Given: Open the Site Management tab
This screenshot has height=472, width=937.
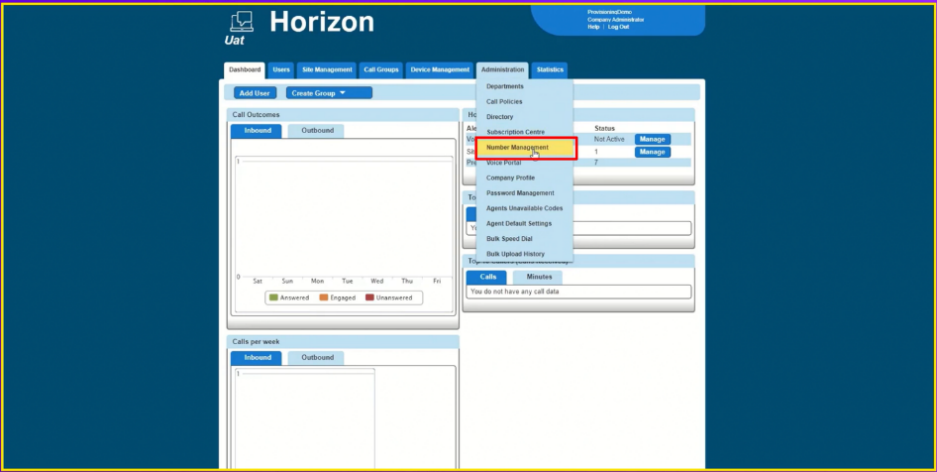Looking at the screenshot, I should pyautogui.click(x=327, y=70).
